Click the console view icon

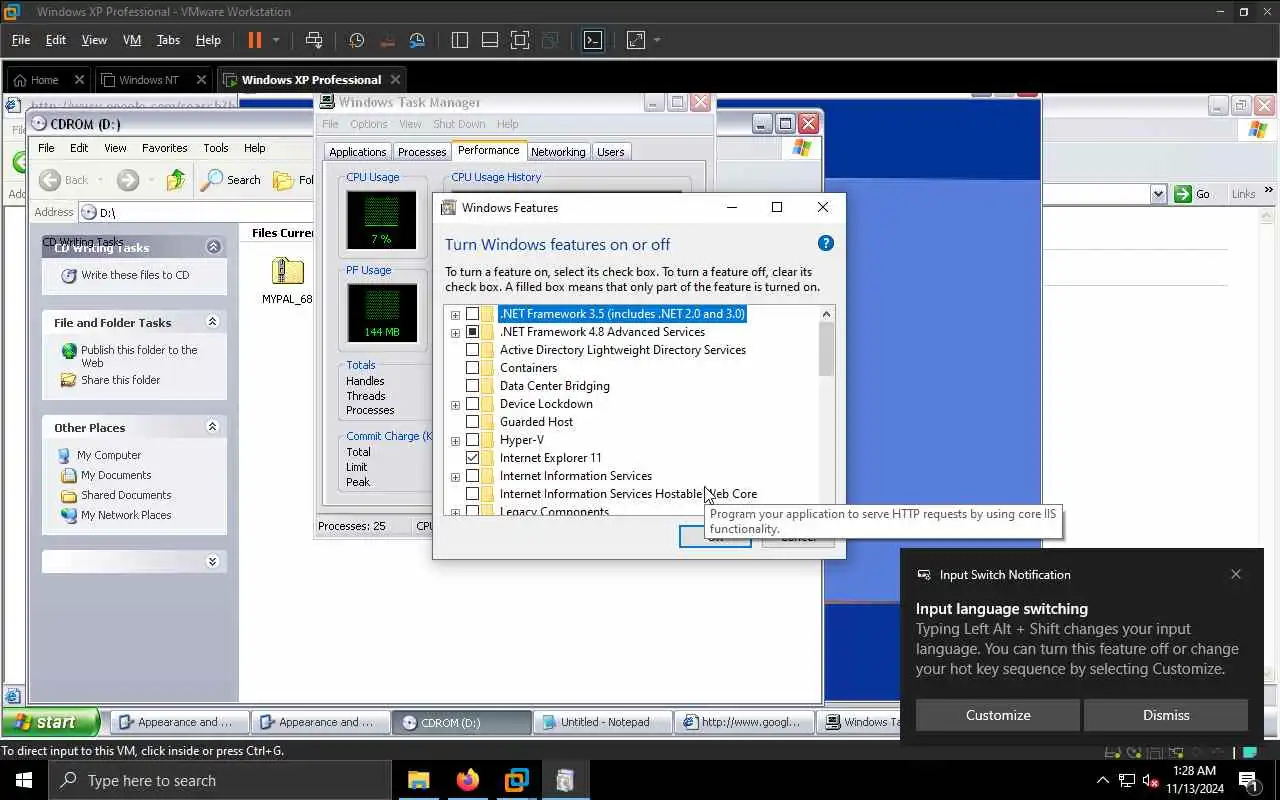pos(593,40)
